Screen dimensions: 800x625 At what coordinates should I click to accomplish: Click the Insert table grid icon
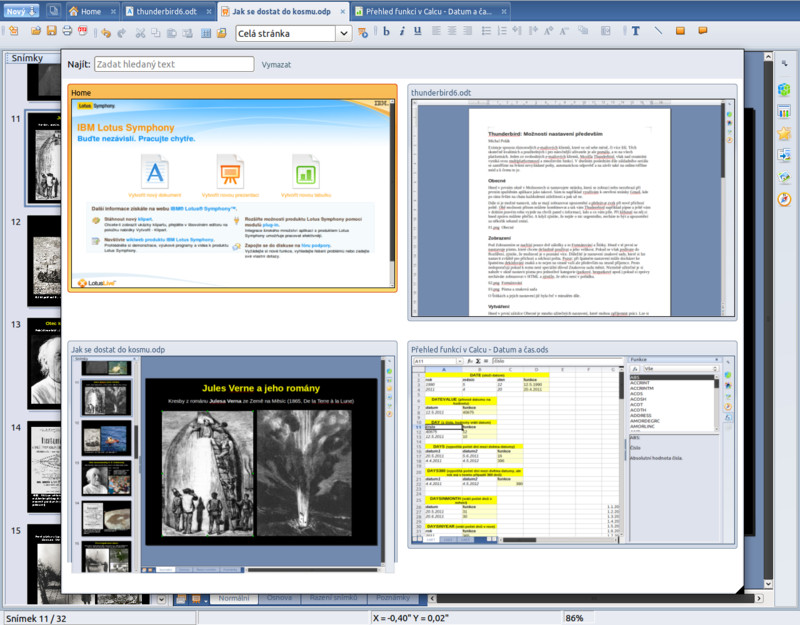206,33
